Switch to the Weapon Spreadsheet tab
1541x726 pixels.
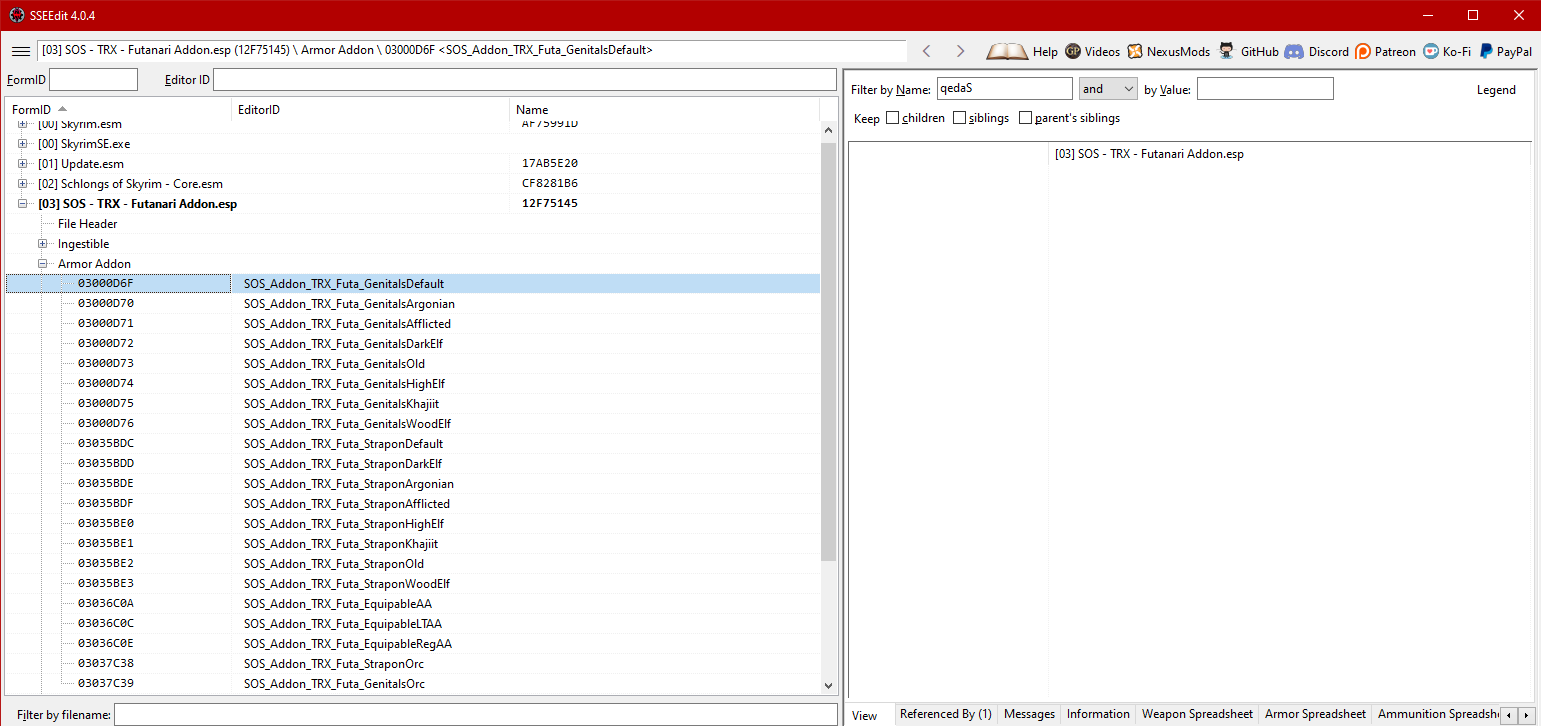[1197, 714]
